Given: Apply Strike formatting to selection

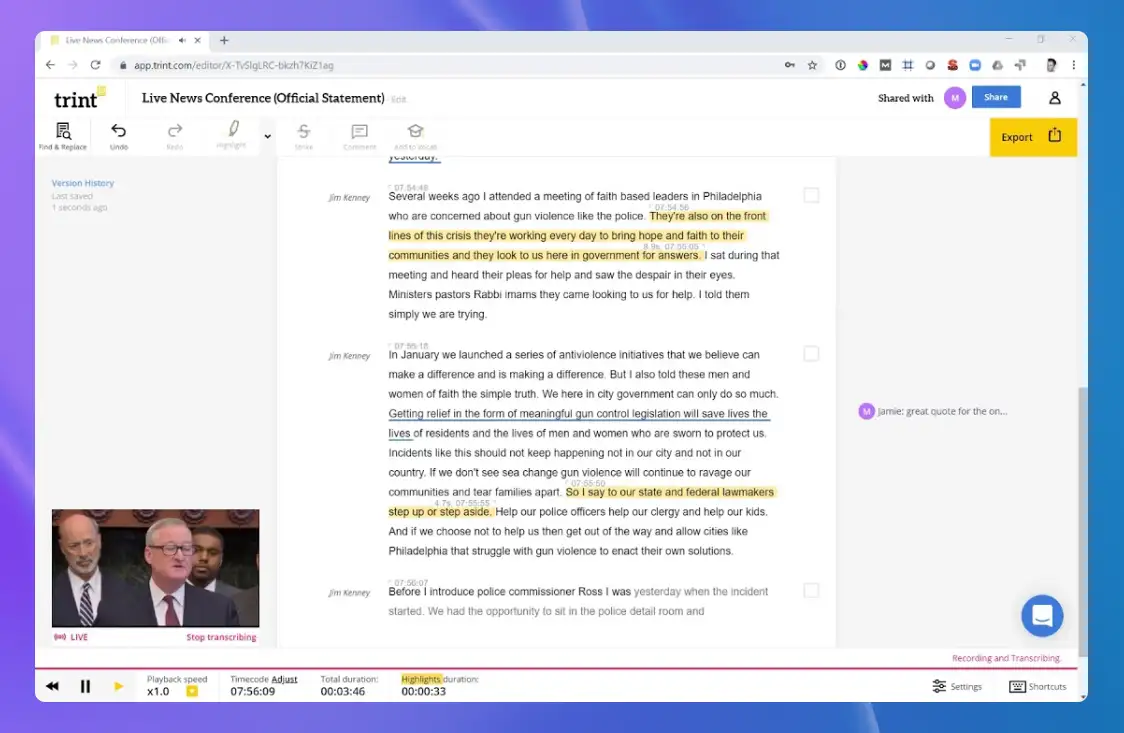Looking at the screenshot, I should pos(304,136).
